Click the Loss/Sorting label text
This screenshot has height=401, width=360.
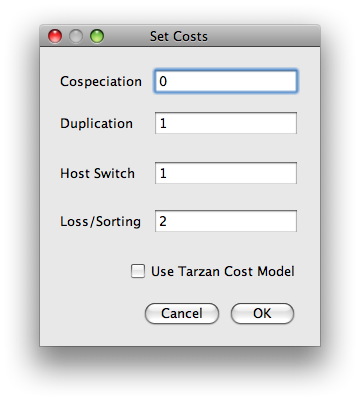(100, 222)
